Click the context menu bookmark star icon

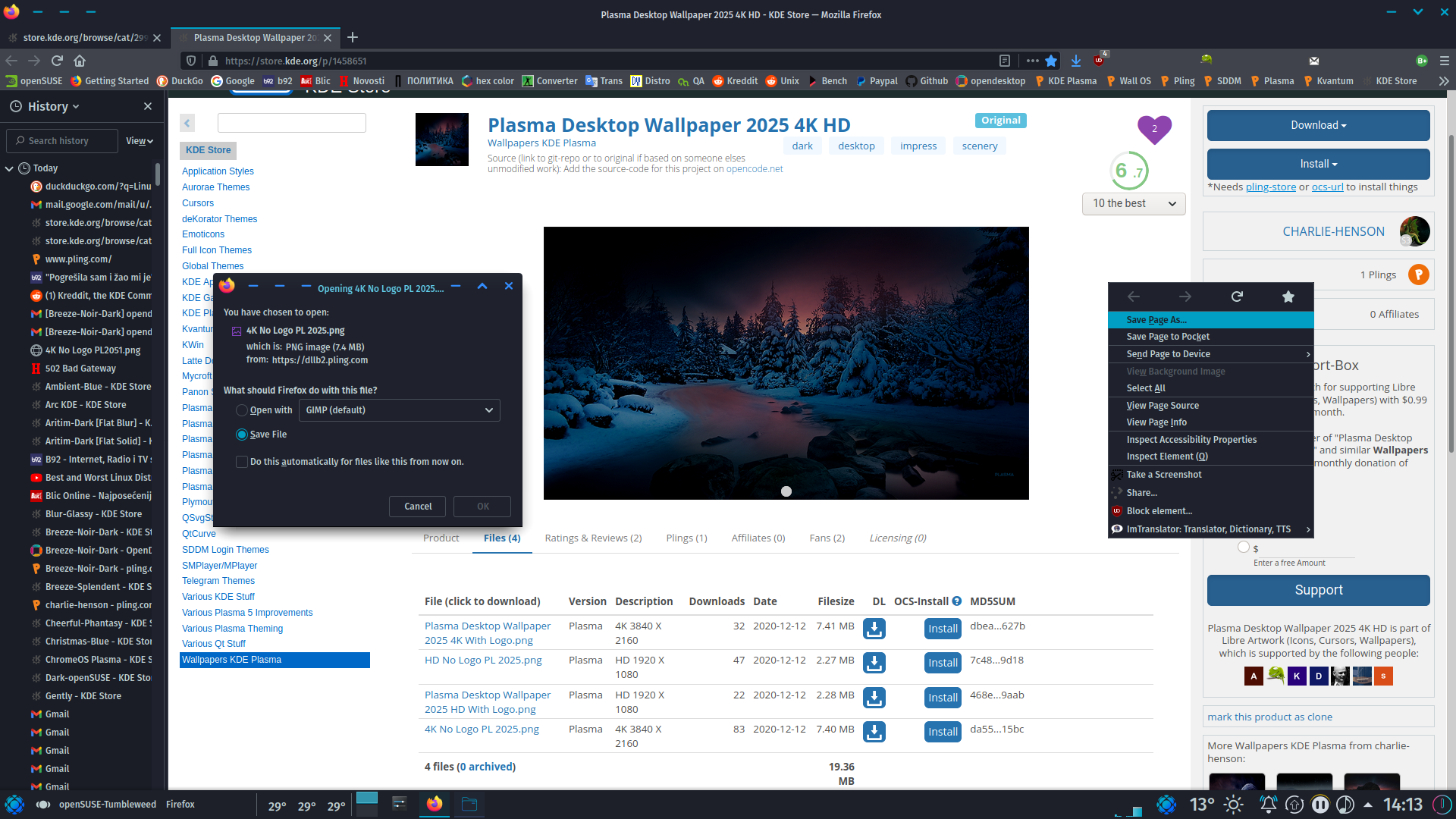[x=1288, y=297]
